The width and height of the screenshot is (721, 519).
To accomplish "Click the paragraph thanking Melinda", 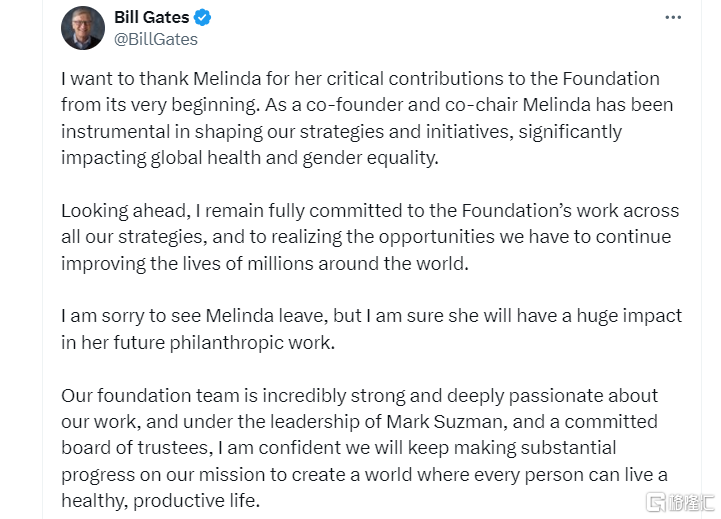I will [360, 118].
